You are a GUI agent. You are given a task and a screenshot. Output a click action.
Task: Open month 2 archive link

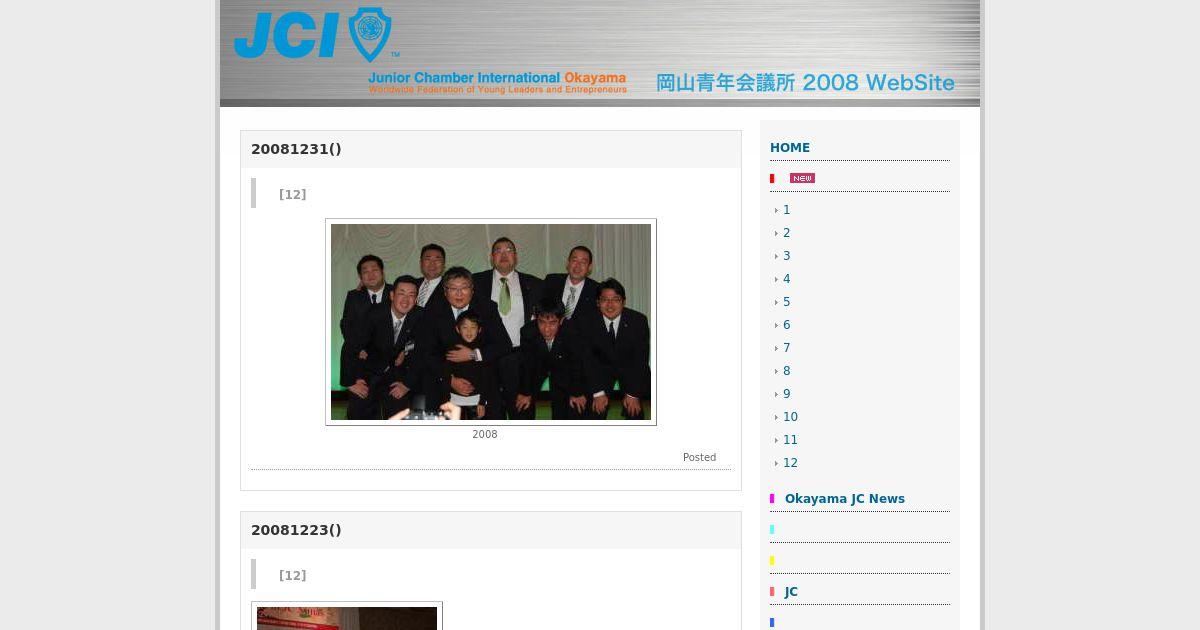[x=786, y=233]
